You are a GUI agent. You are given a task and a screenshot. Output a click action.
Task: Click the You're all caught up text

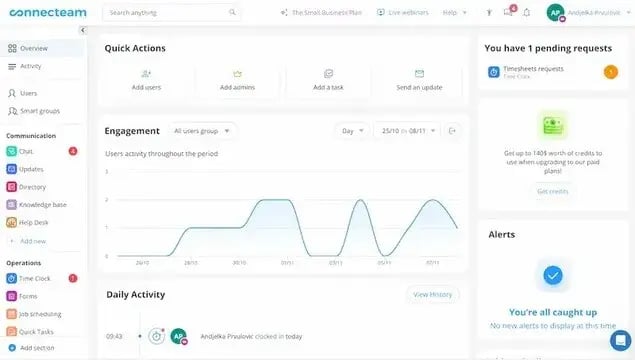[553, 312]
